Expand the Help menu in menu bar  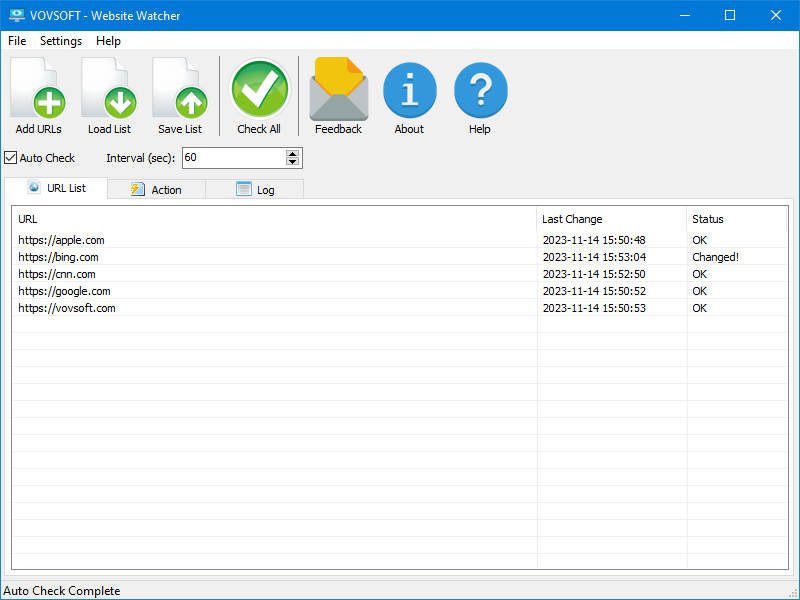point(108,41)
